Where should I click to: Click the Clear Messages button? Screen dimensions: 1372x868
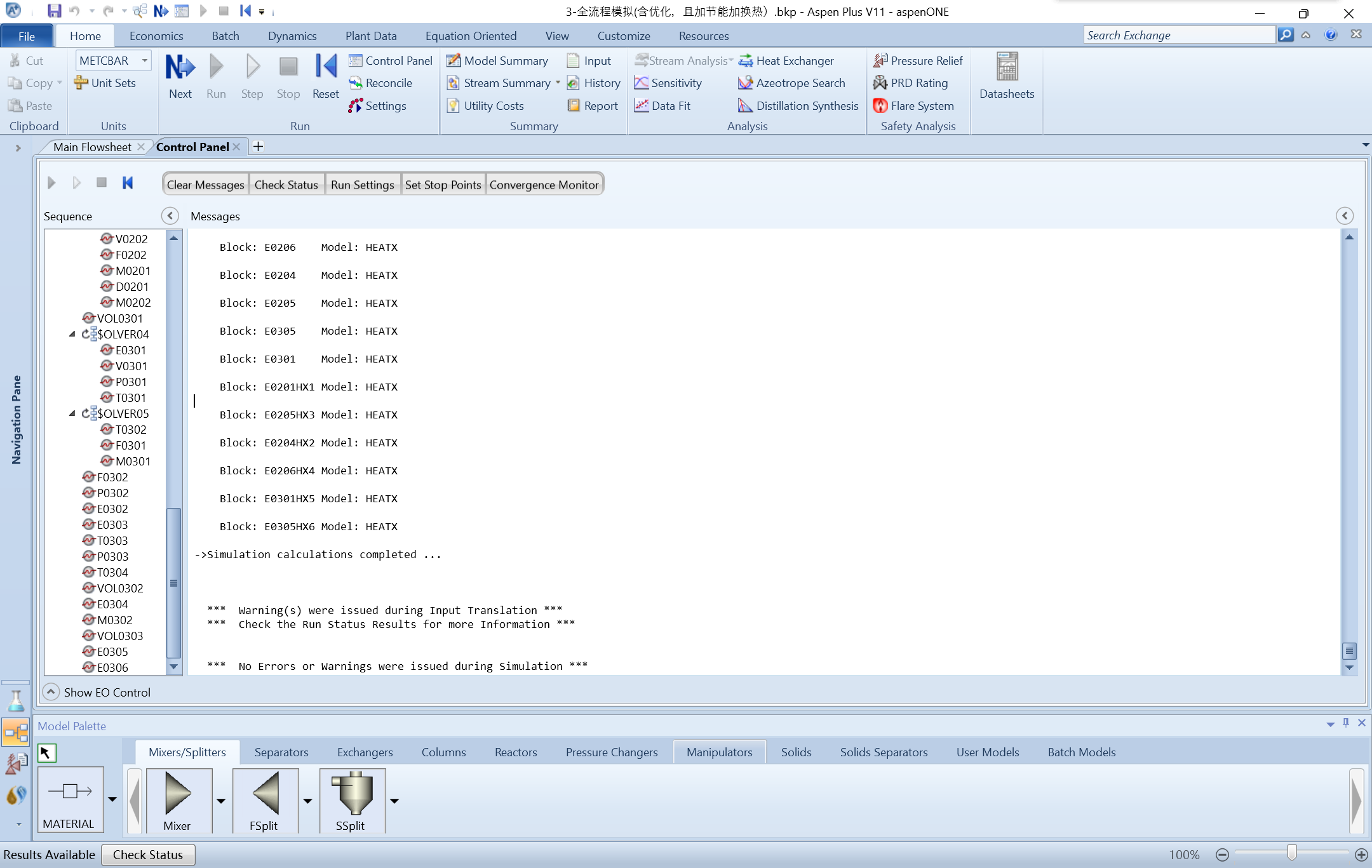coord(205,185)
